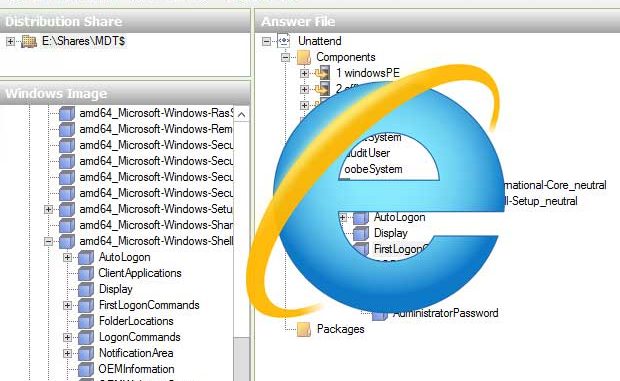Select the Setup_neutral component entry

point(541,201)
